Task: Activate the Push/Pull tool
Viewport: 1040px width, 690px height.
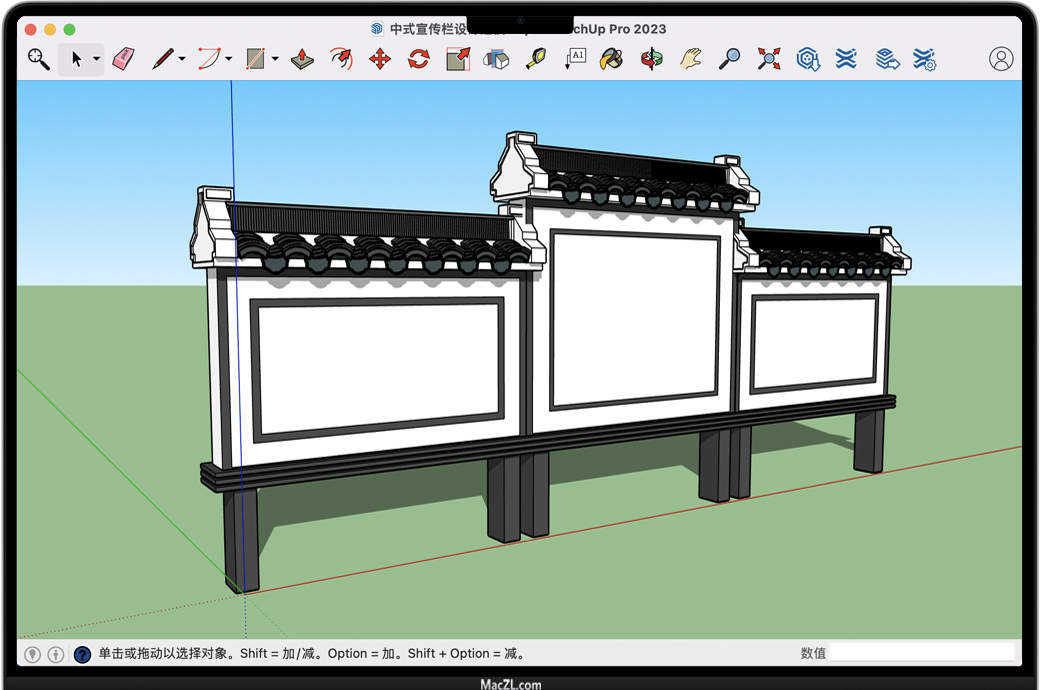Action: [x=303, y=59]
